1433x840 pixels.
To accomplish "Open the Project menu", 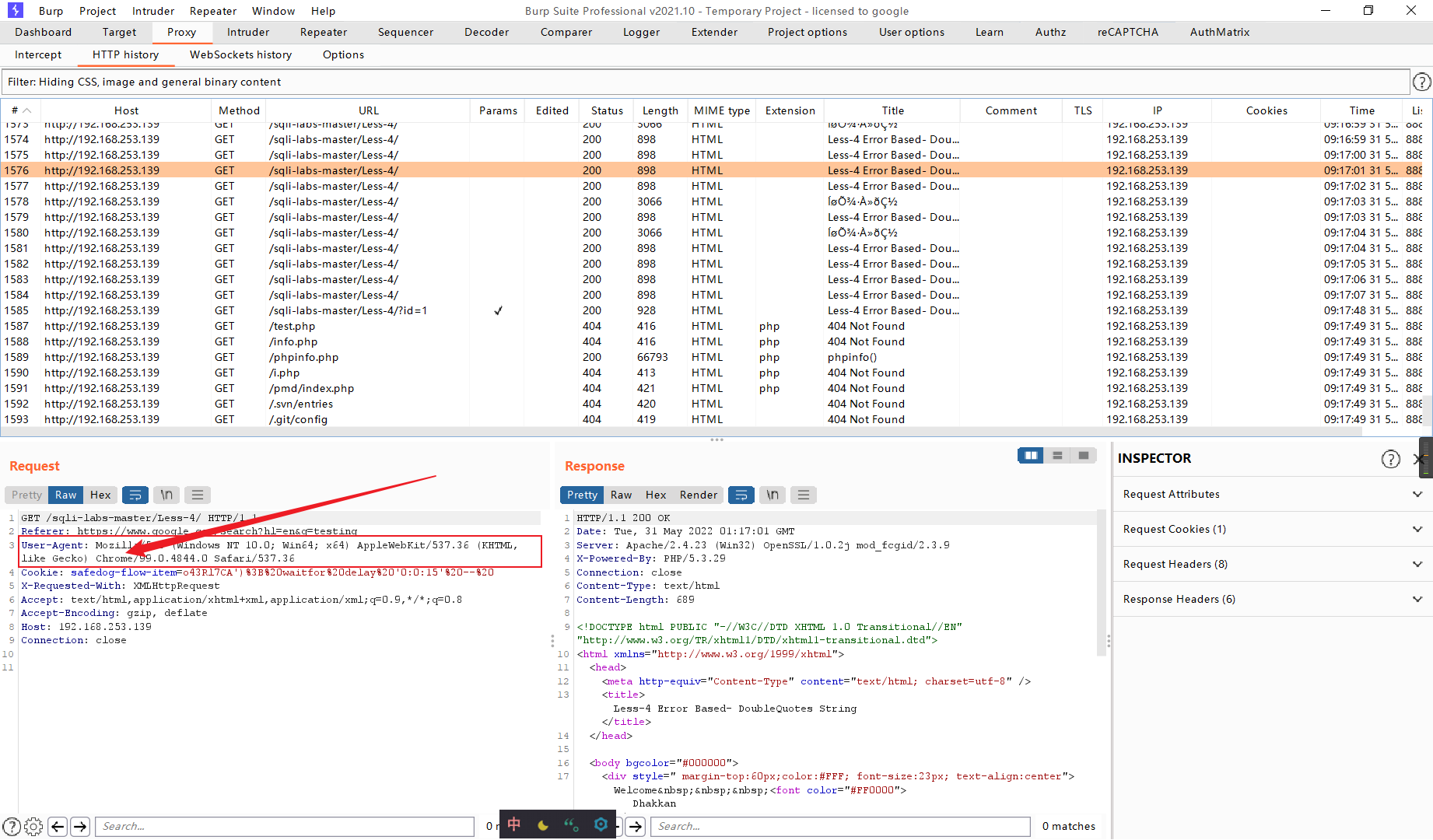I will (97, 11).
